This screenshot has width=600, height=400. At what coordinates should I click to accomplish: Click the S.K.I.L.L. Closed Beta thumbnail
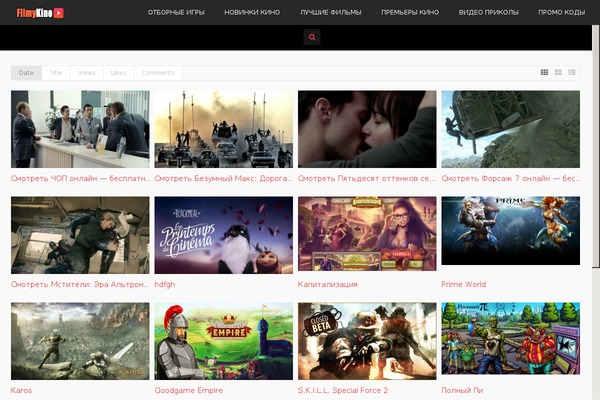click(367, 341)
